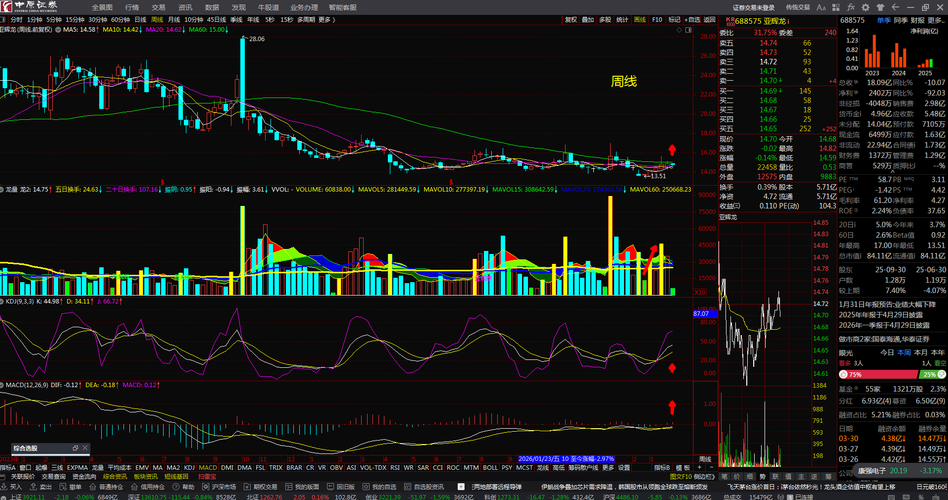
Task: Open the 全景图 menu
Action: (102, 7)
